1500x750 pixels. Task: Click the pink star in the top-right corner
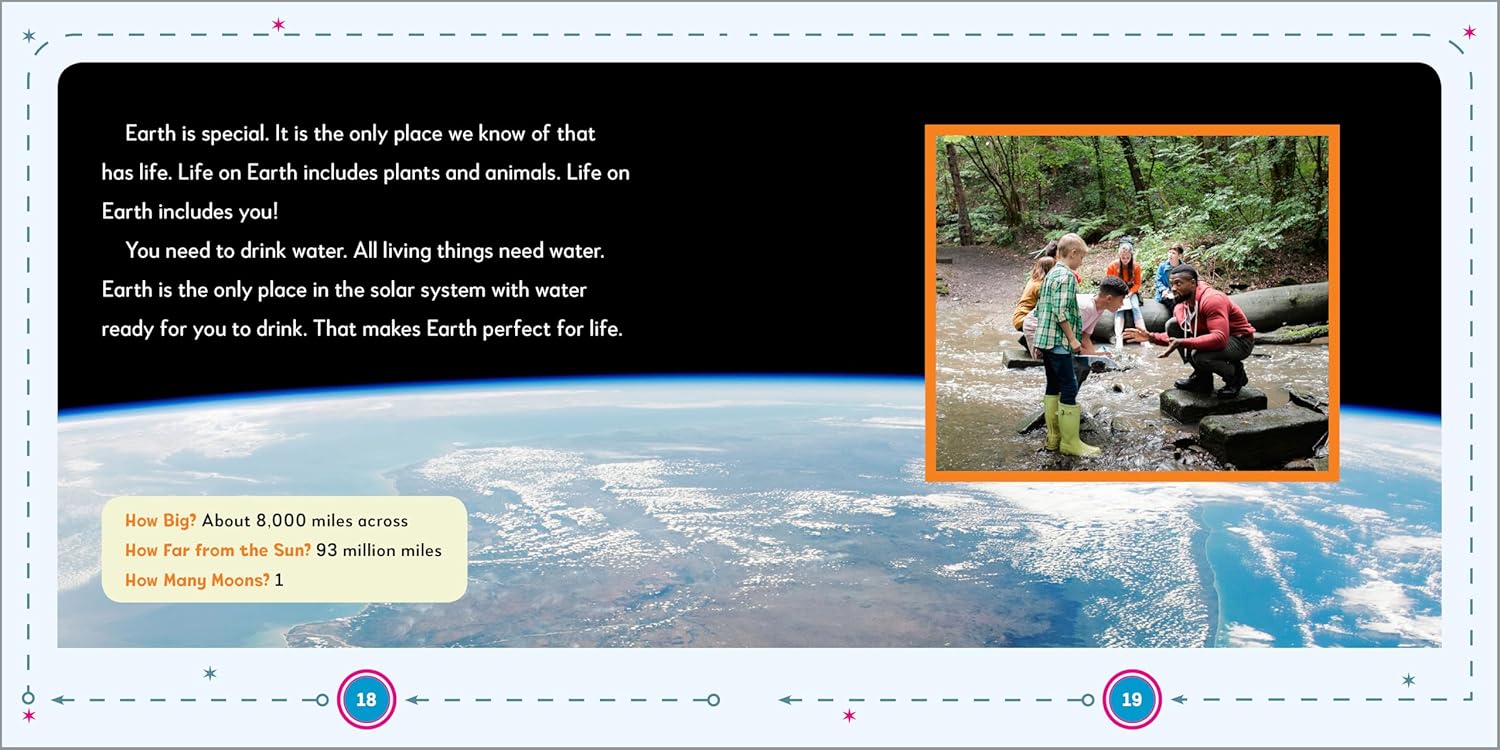click(x=1469, y=32)
